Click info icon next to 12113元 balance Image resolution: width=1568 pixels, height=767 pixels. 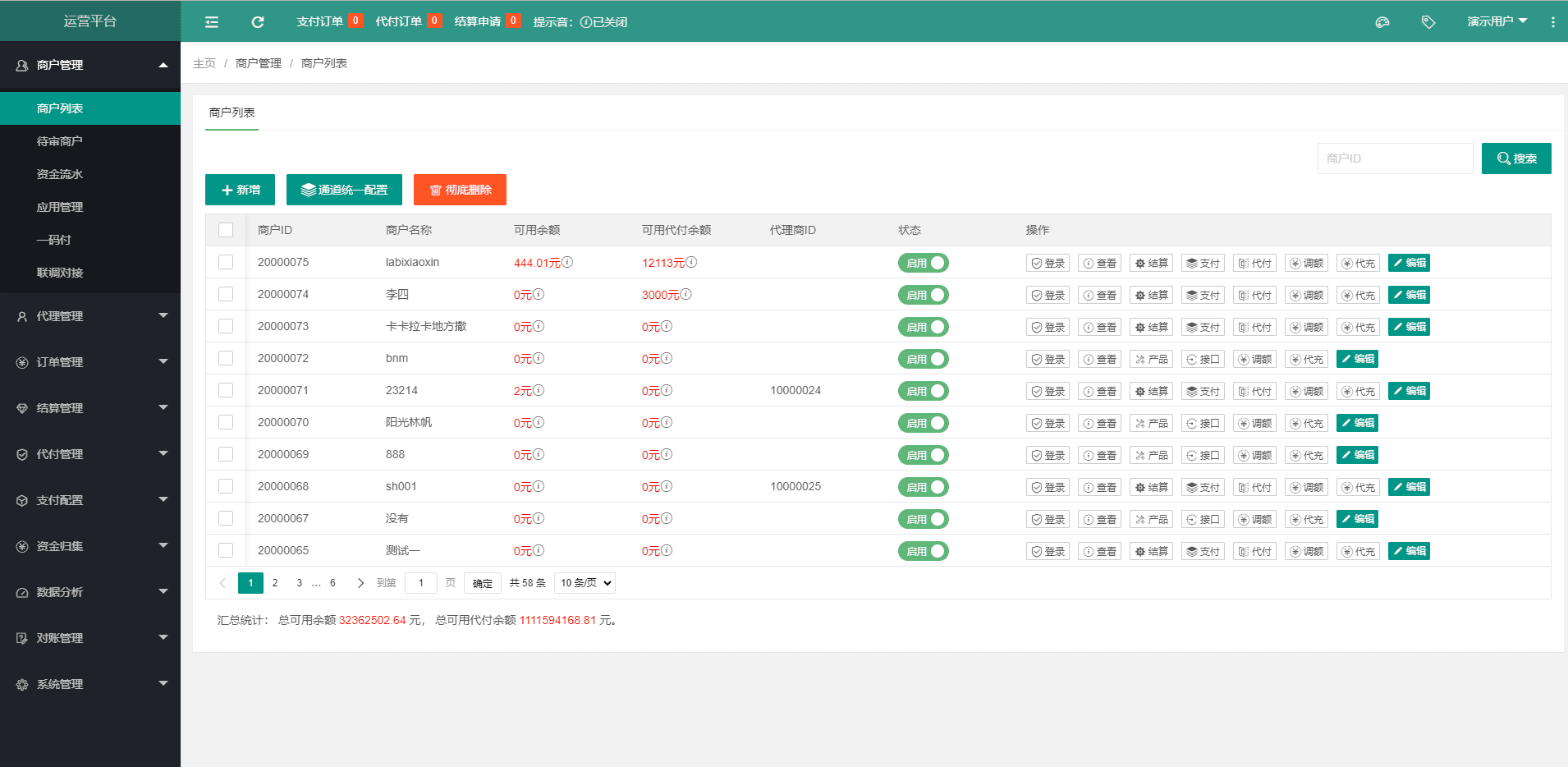pos(691,263)
